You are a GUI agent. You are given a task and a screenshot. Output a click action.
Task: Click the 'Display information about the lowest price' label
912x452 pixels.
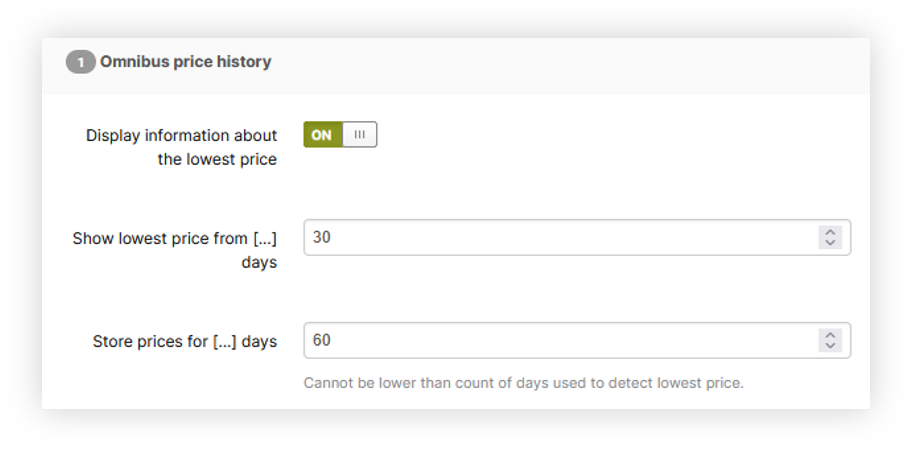[x=181, y=147]
